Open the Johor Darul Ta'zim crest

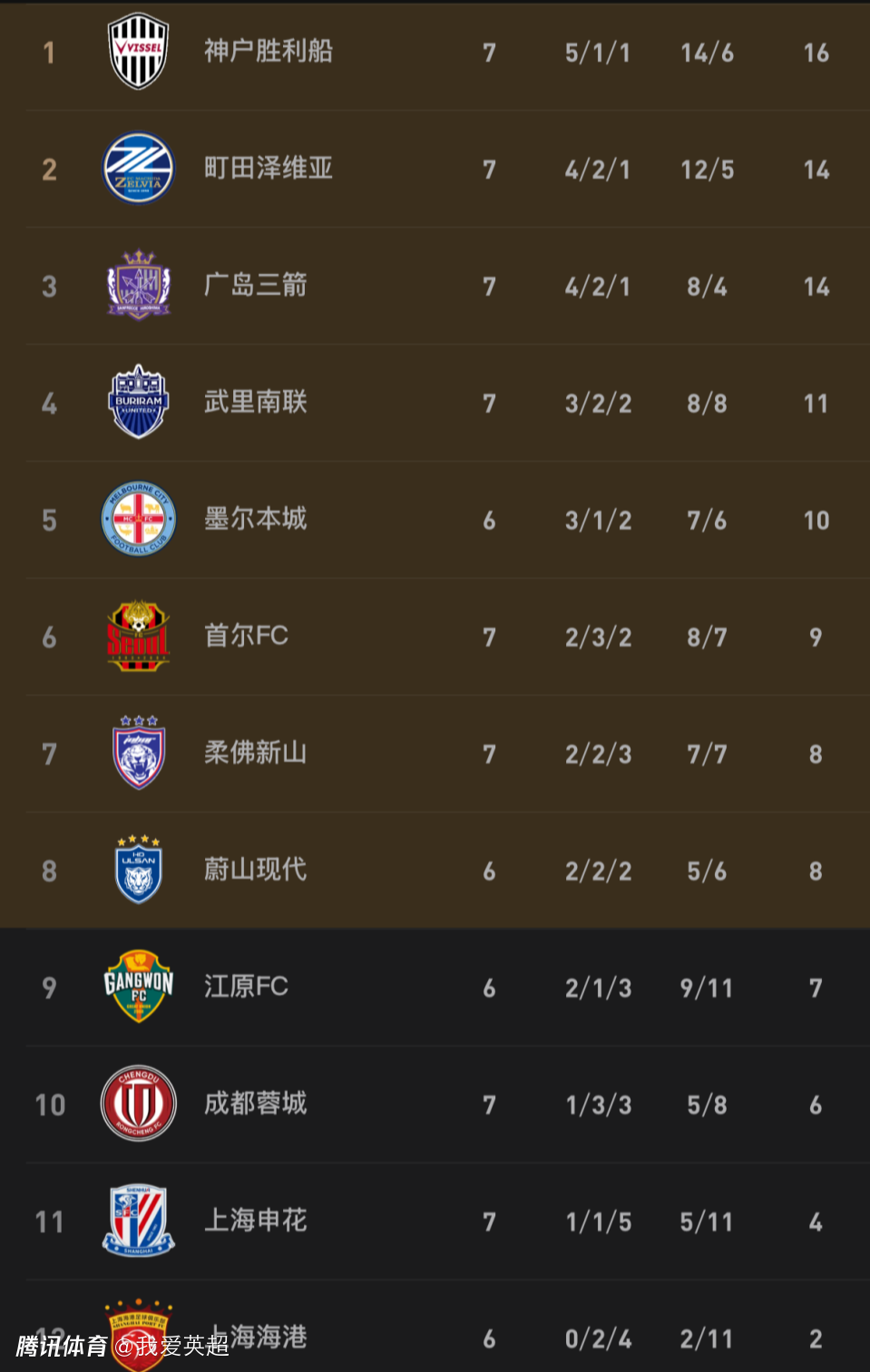coord(138,753)
